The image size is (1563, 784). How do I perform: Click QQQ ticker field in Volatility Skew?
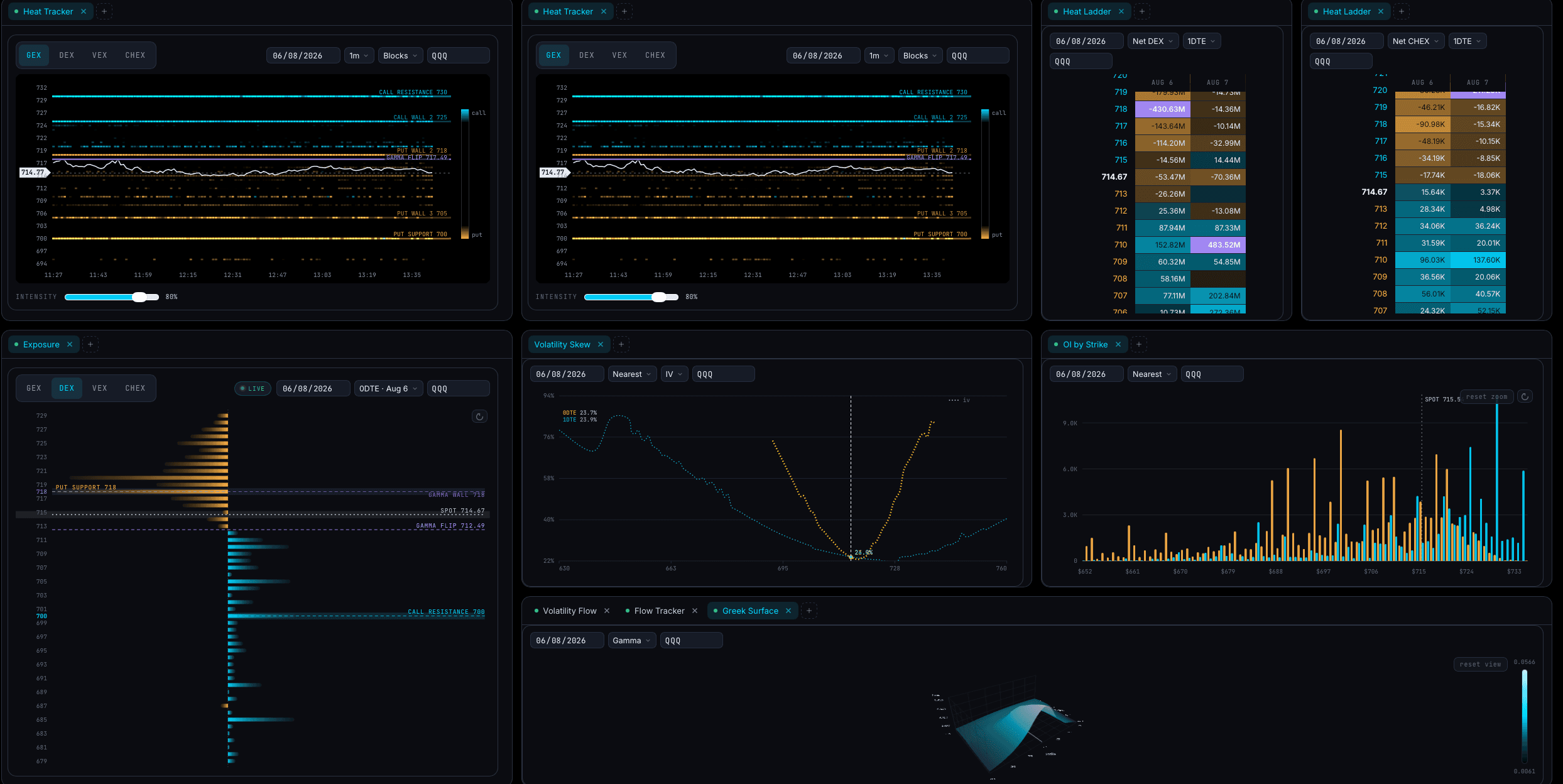[723, 374]
